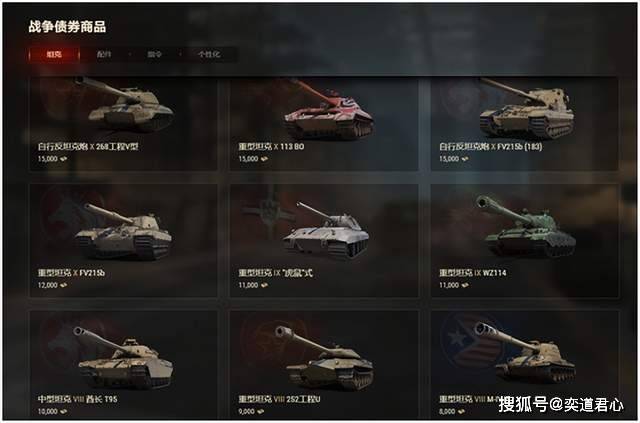Select the white 虎鼠式 Mäuschen tank image
This screenshot has height=423, width=640.
click(x=326, y=229)
